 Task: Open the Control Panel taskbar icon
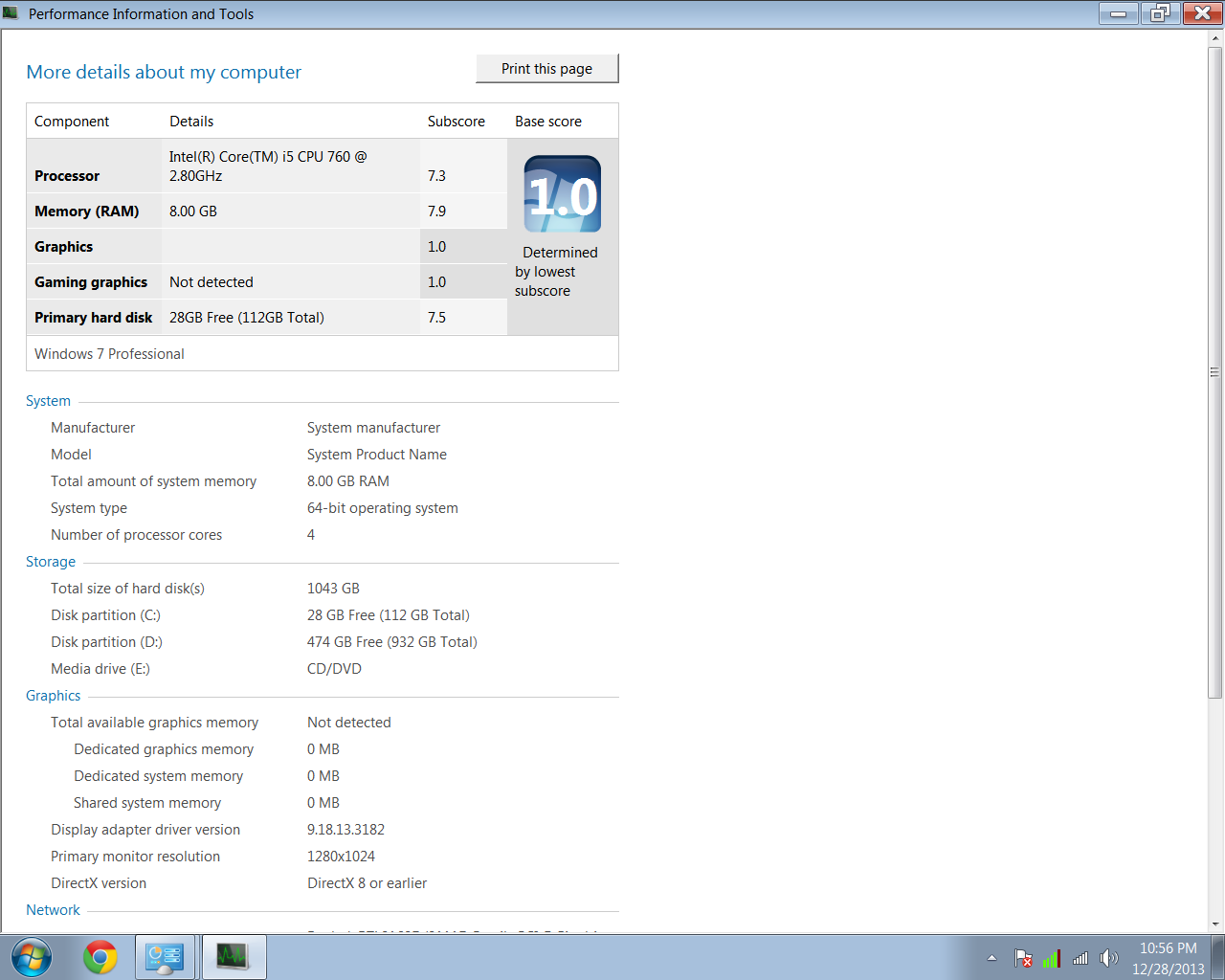coord(165,957)
